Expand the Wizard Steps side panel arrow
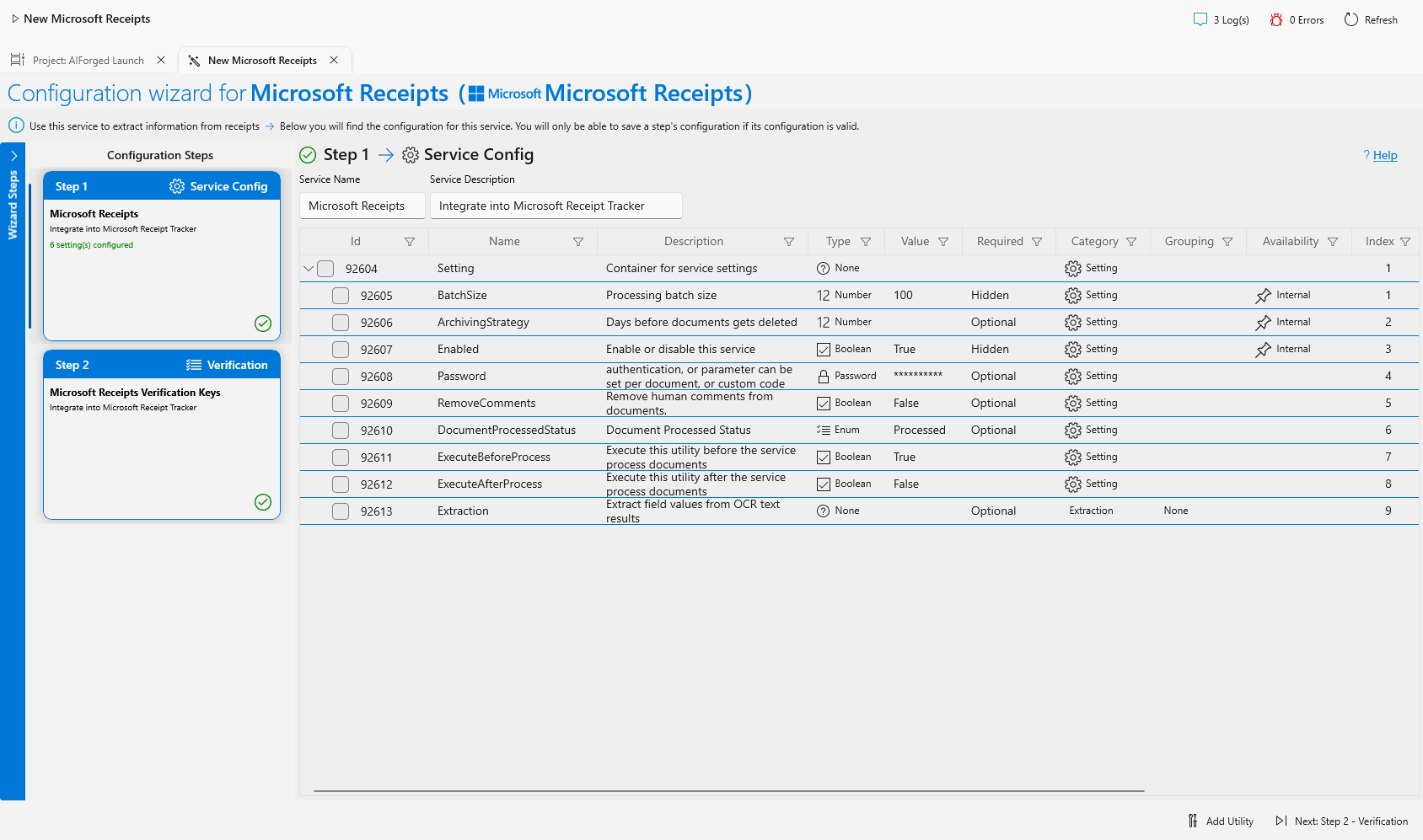1423x840 pixels. 13,156
